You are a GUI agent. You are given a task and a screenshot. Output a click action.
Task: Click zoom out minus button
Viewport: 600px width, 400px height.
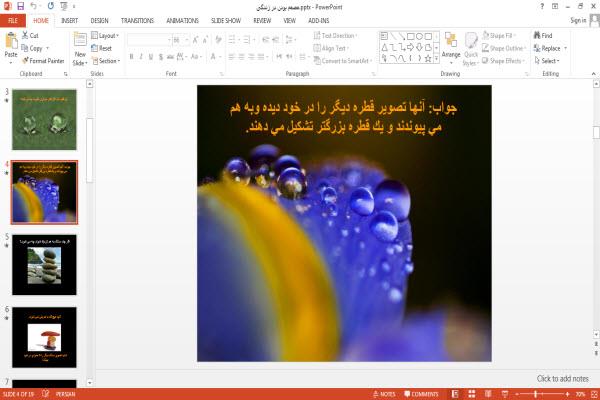(x=517, y=394)
